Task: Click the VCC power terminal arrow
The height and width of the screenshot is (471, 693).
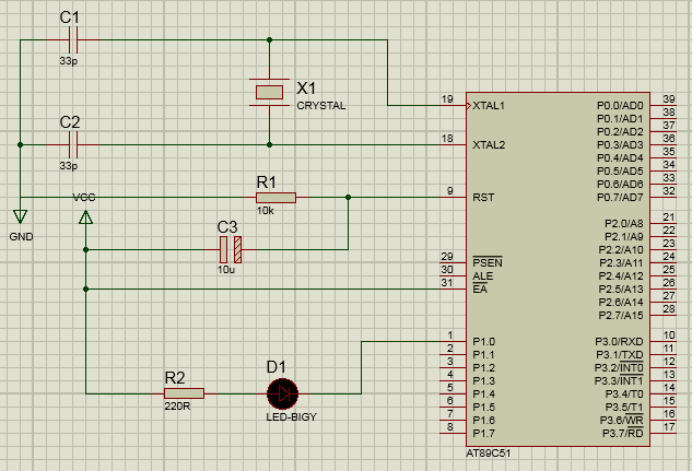Action: [x=86, y=214]
